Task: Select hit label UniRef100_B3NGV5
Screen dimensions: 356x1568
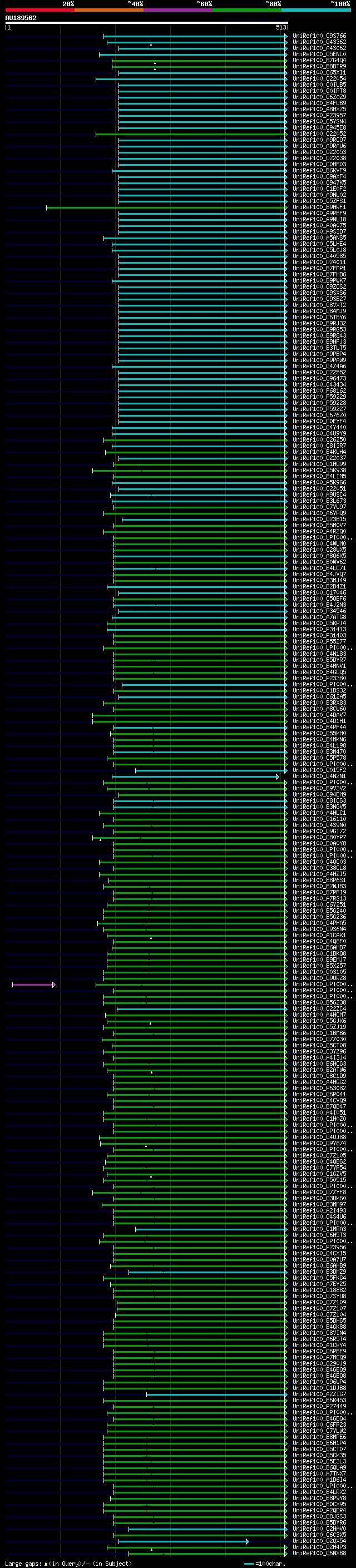Action: [319, 807]
